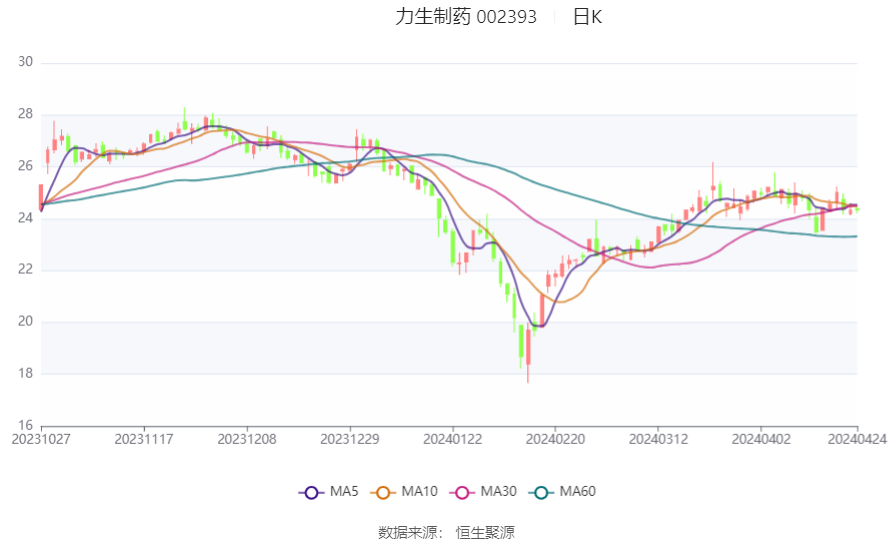Hide the MA60 line via its label

click(577, 491)
